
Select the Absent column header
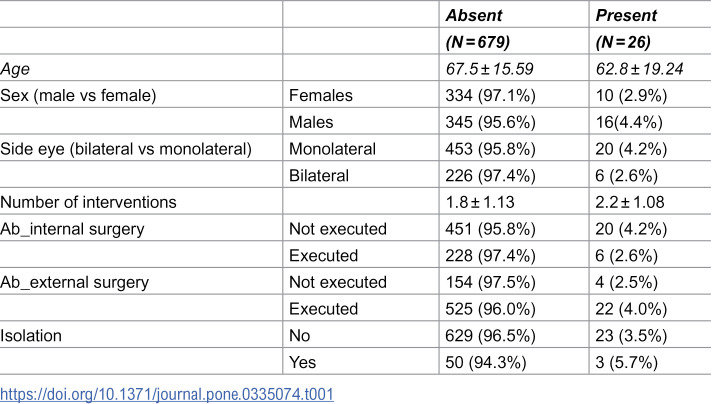pyautogui.click(x=474, y=15)
